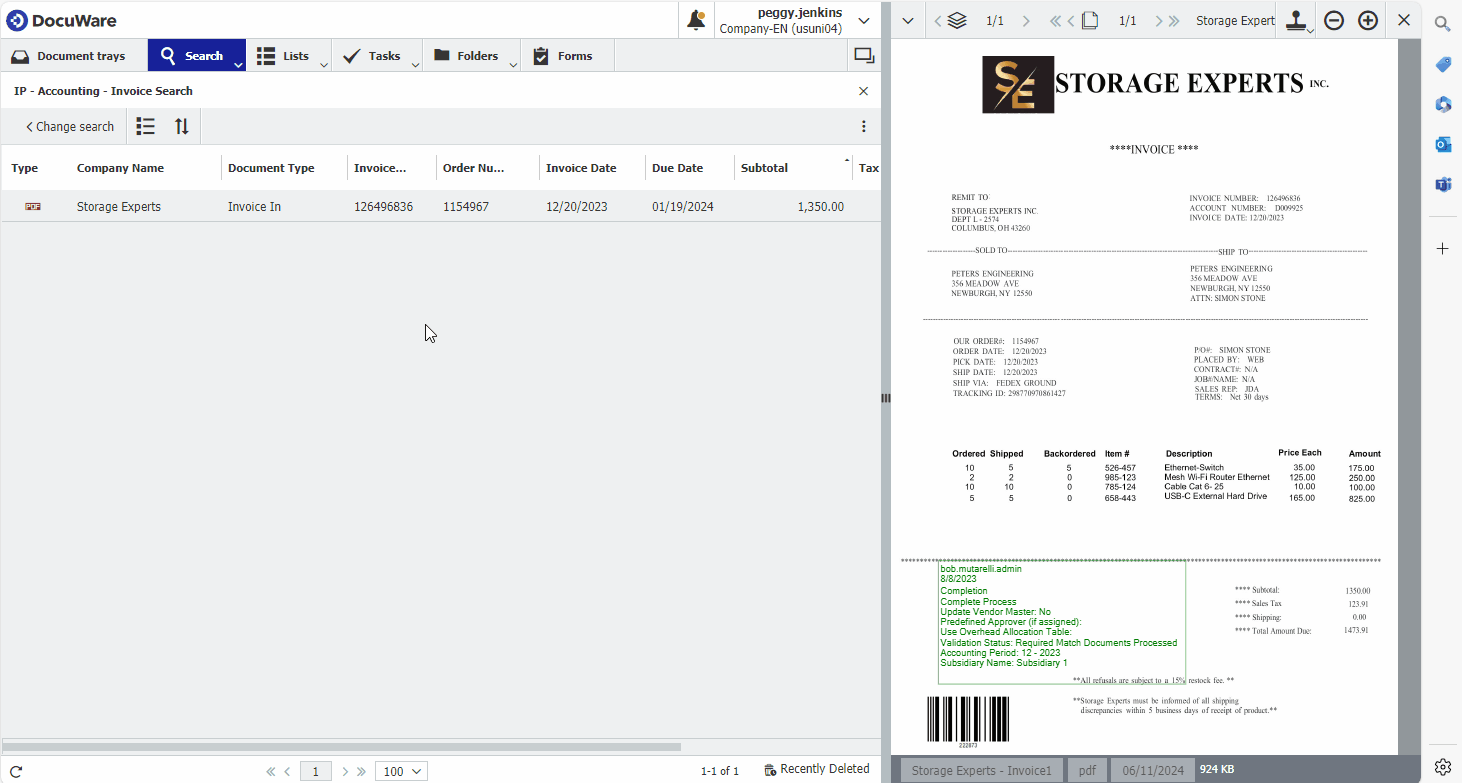Image resolution: width=1462 pixels, height=783 pixels.
Task: Switch to the Document trays tab
Action: (70, 56)
